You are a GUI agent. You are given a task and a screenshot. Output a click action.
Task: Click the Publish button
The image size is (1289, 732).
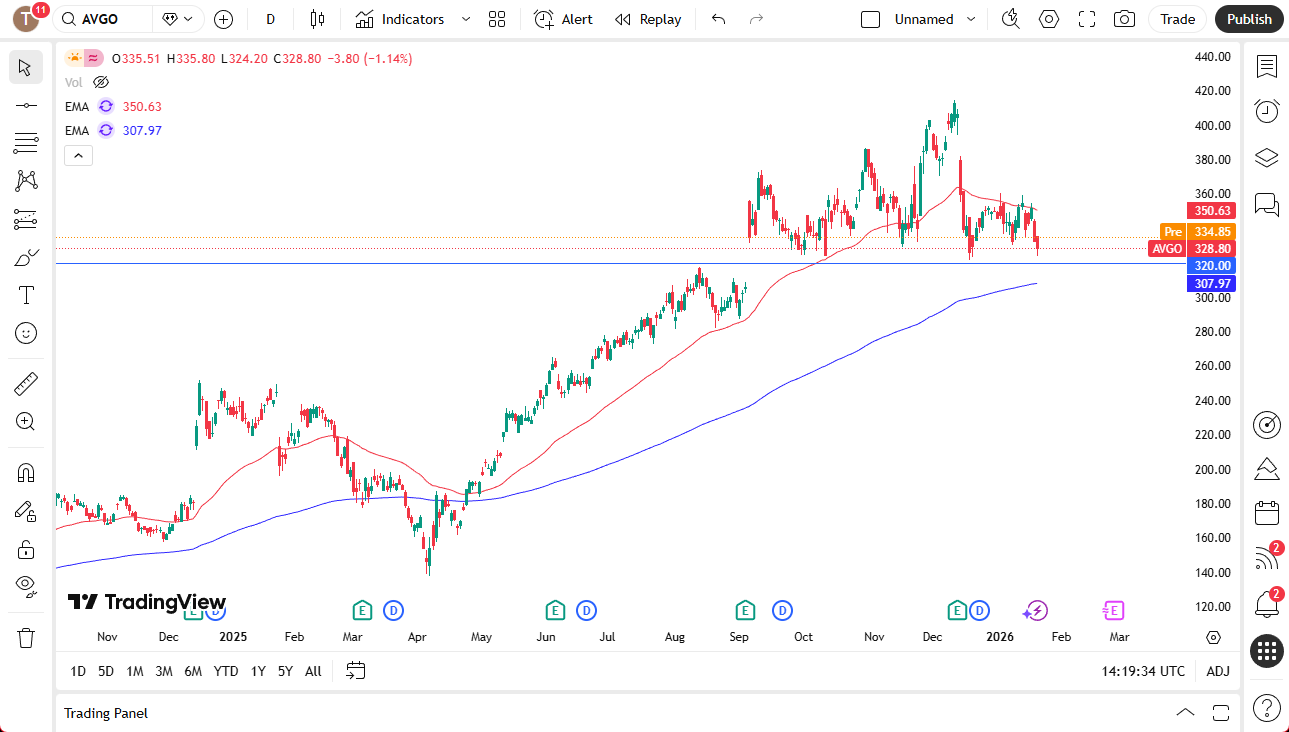click(1249, 19)
